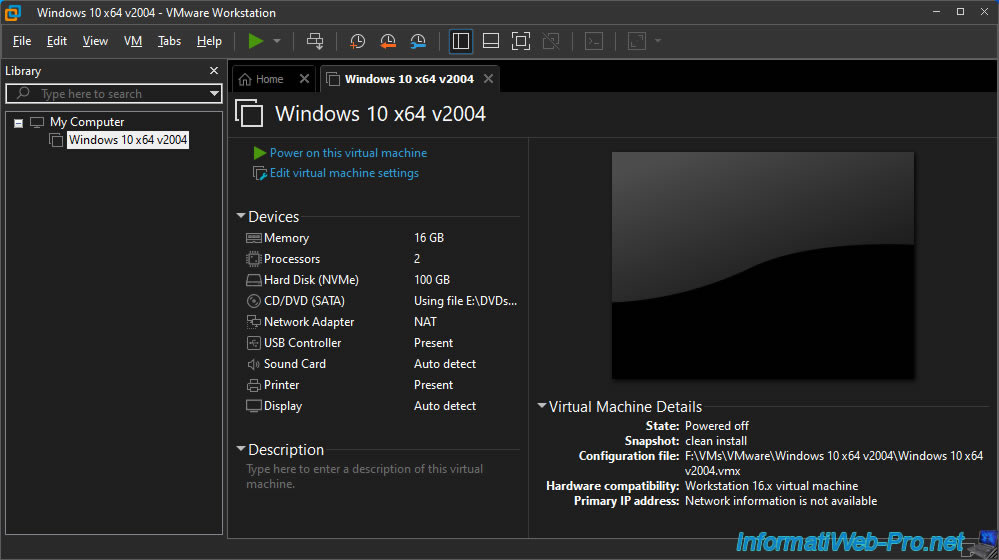Viewport: 999px width, 560px height.
Task: Collapse the Devices section
Action: pos(241,217)
